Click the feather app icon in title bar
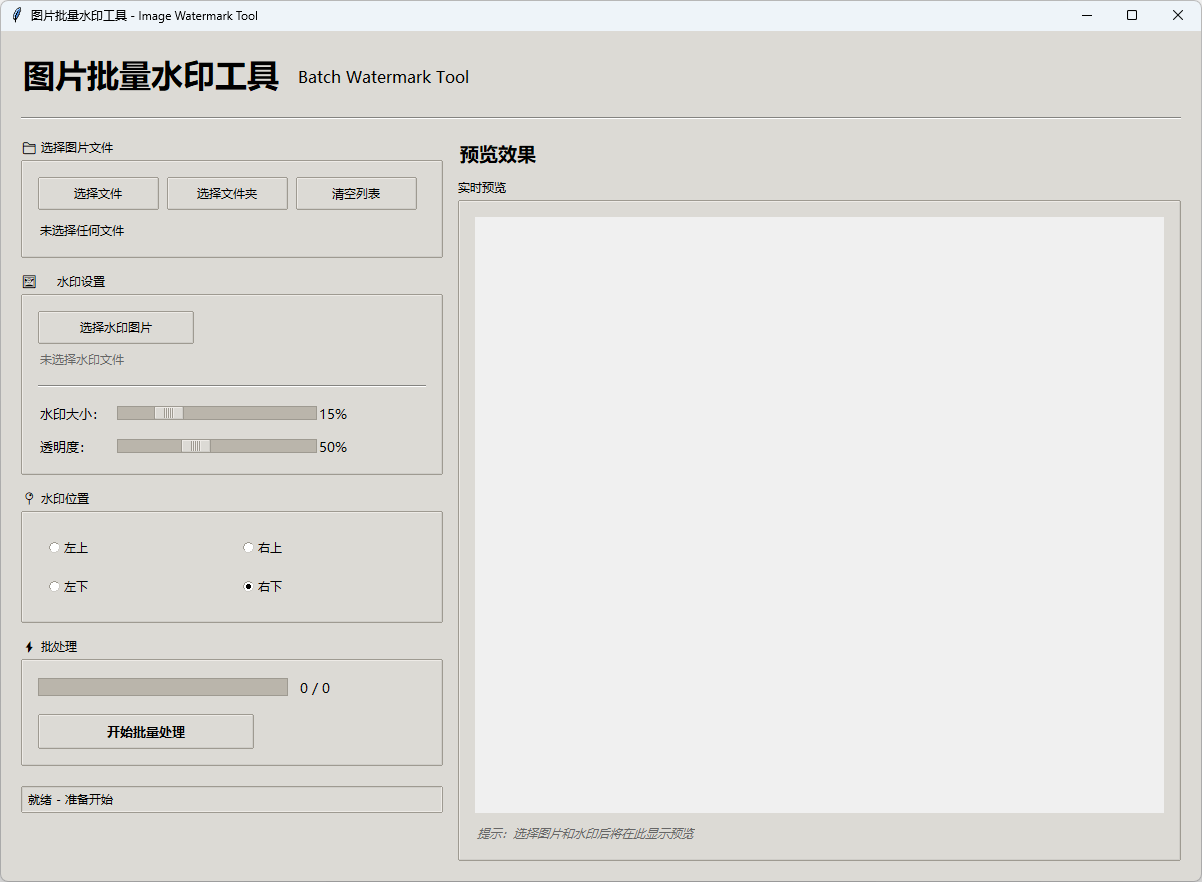 (16, 15)
